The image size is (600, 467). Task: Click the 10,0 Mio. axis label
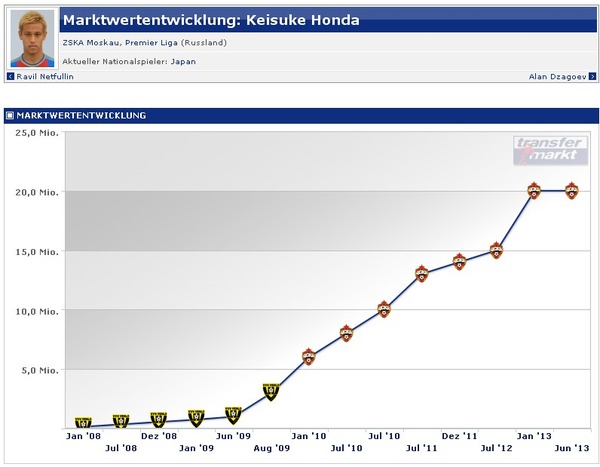pyautogui.click(x=37, y=311)
